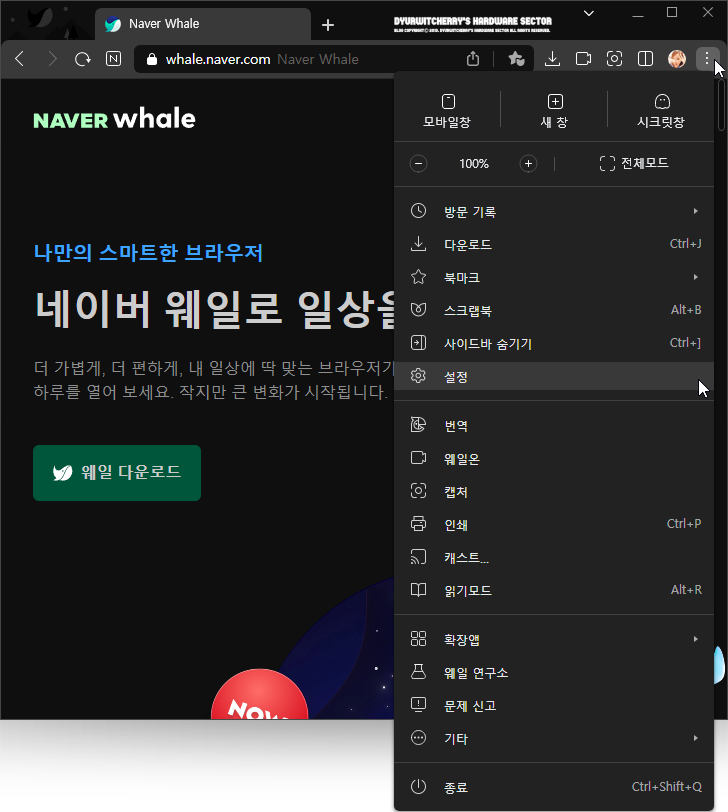Open 시크릿창 secret window
728x812 pixels.
(661, 111)
